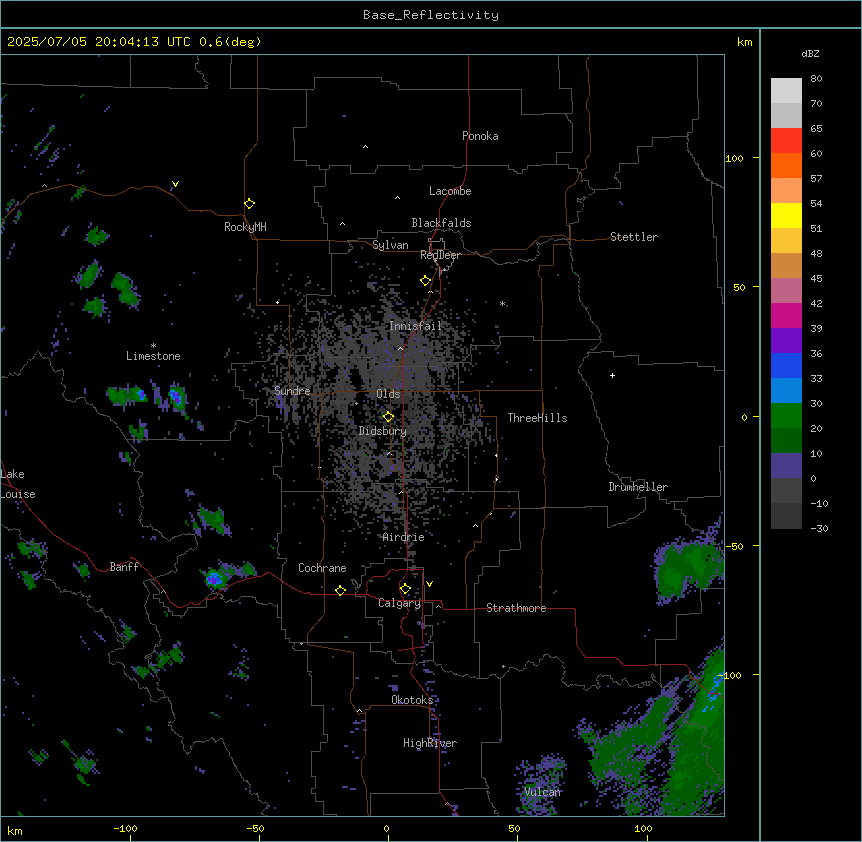Click the white asterisk marker above Limestone
Image resolution: width=862 pixels, height=842 pixels.
click(x=153, y=346)
